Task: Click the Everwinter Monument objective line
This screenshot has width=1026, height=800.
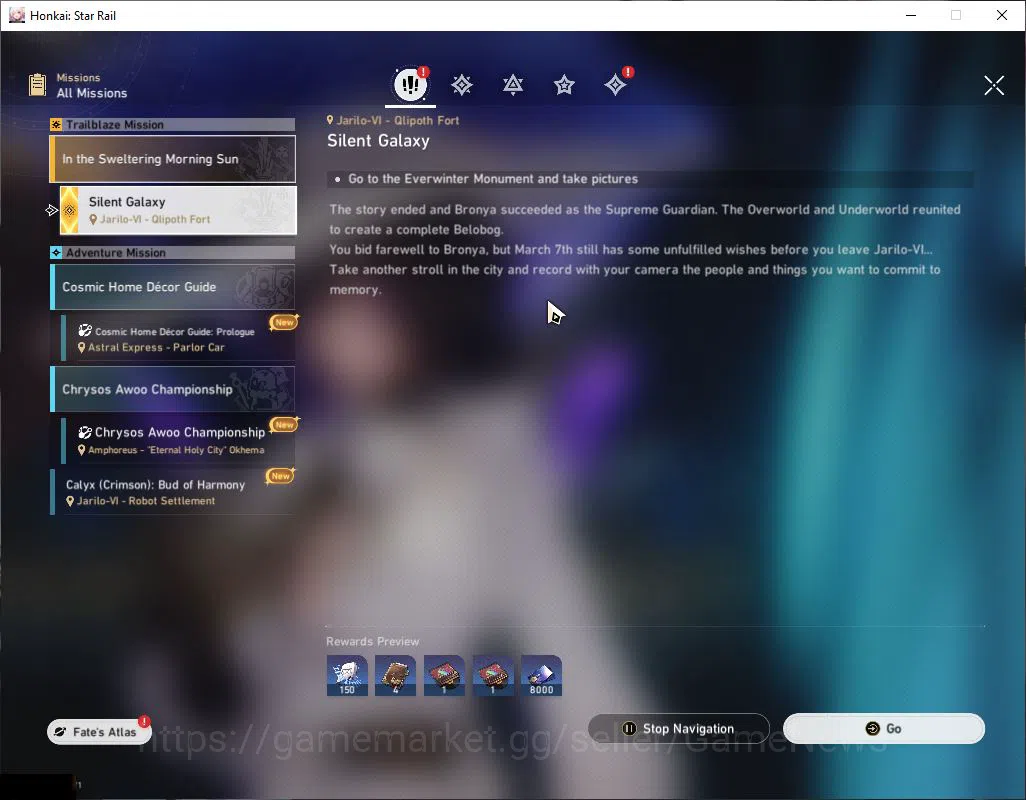Action: (650, 179)
